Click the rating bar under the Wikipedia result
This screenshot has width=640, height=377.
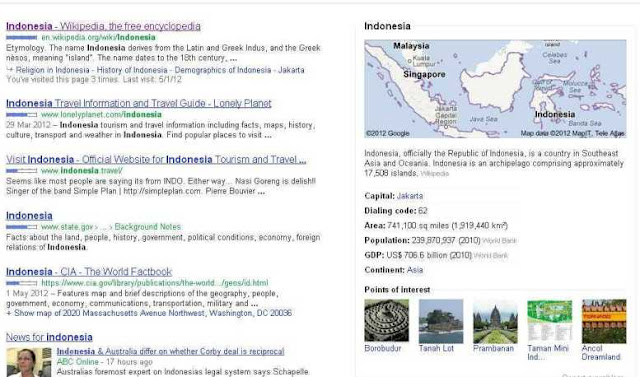tap(22, 38)
